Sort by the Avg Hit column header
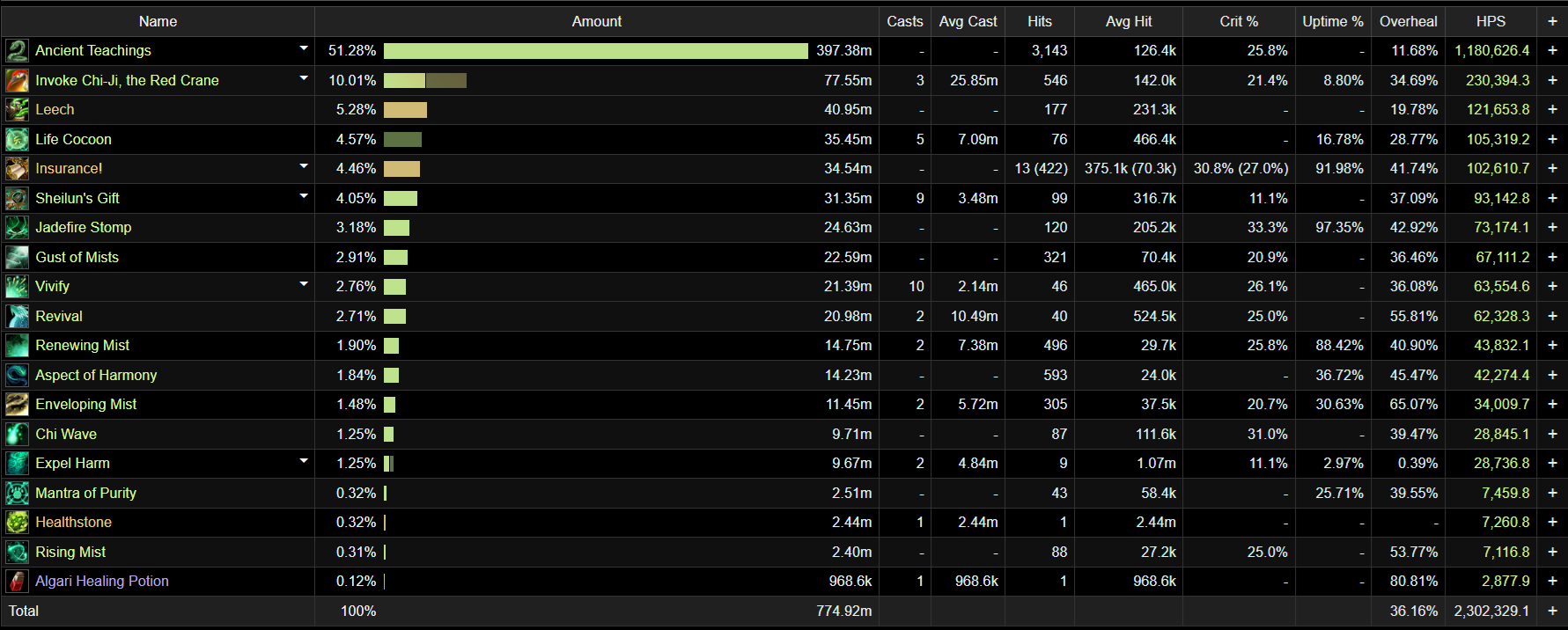 [x=1129, y=21]
